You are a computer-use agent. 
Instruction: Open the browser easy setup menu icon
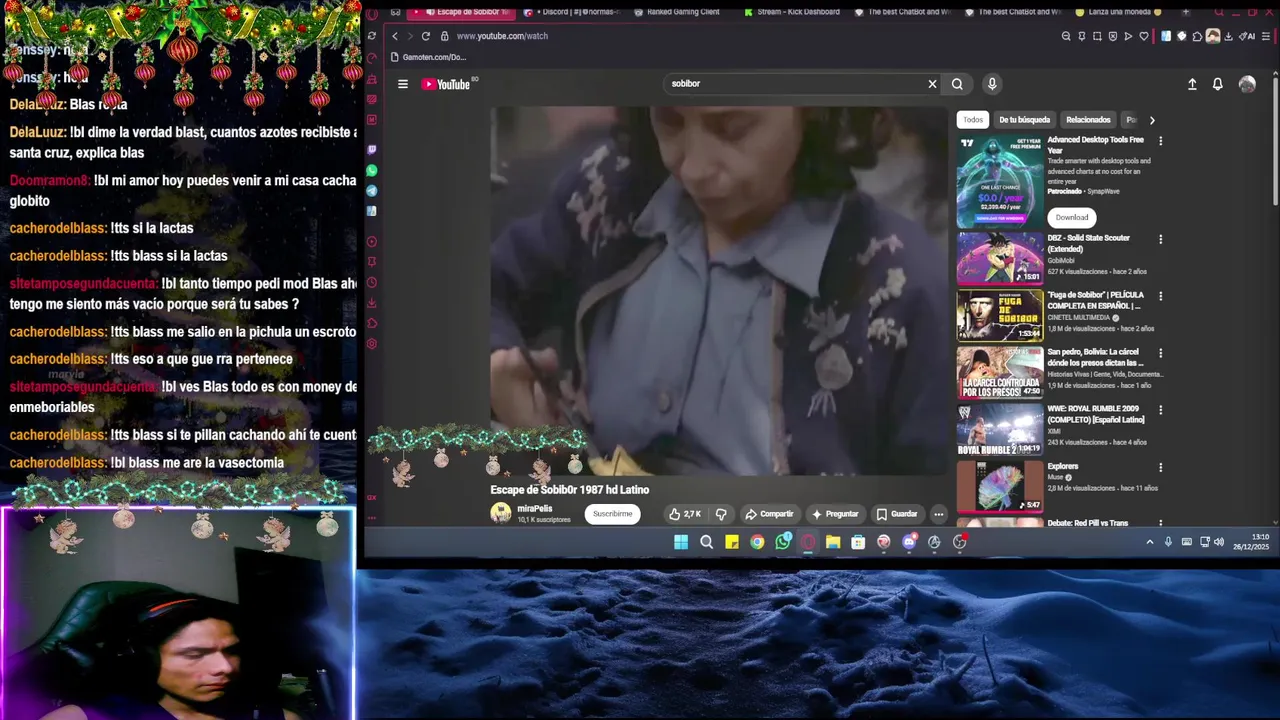[1266, 36]
